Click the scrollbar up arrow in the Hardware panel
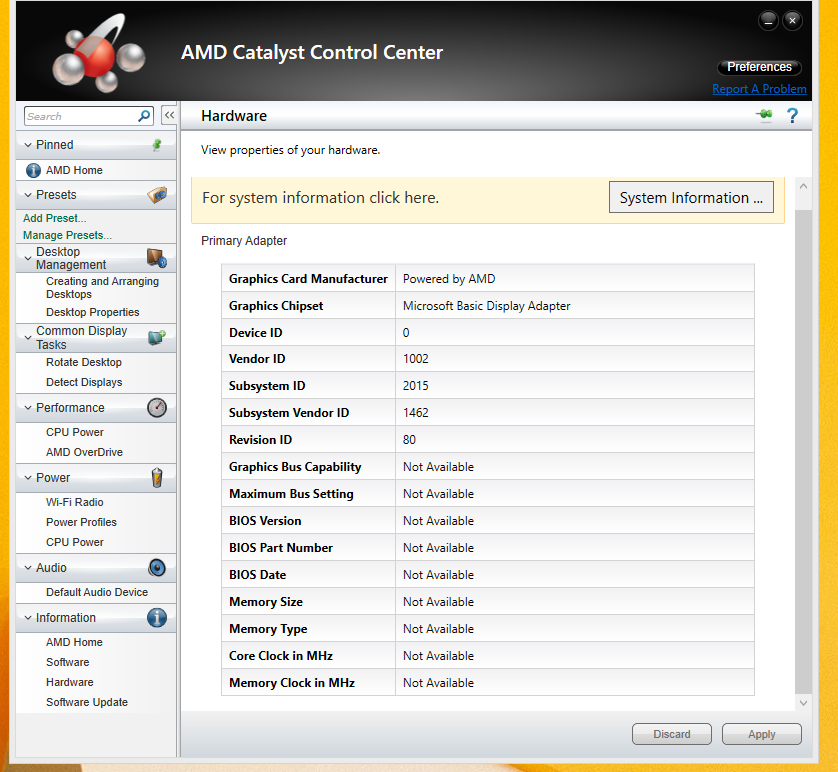 [803, 186]
